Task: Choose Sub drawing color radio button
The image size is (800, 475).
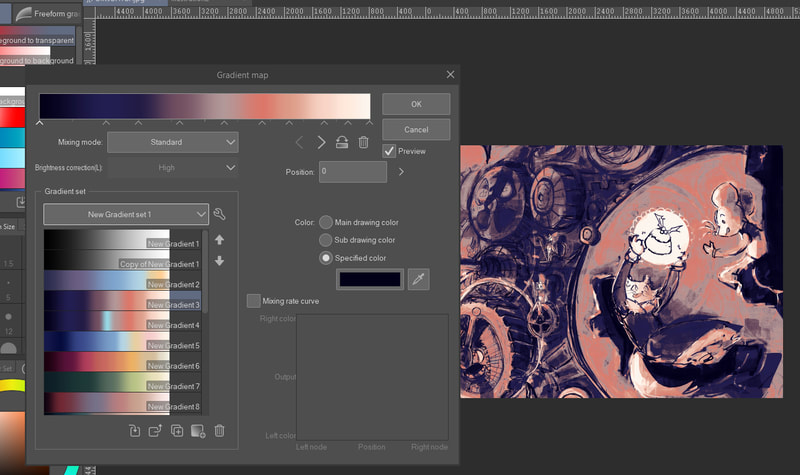Action: (x=326, y=240)
